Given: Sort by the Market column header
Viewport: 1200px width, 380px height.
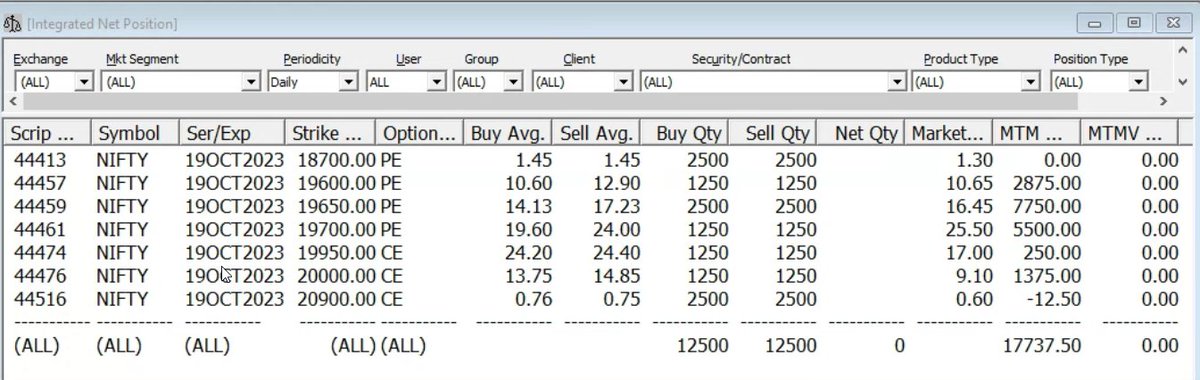Looking at the screenshot, I should [x=949, y=132].
